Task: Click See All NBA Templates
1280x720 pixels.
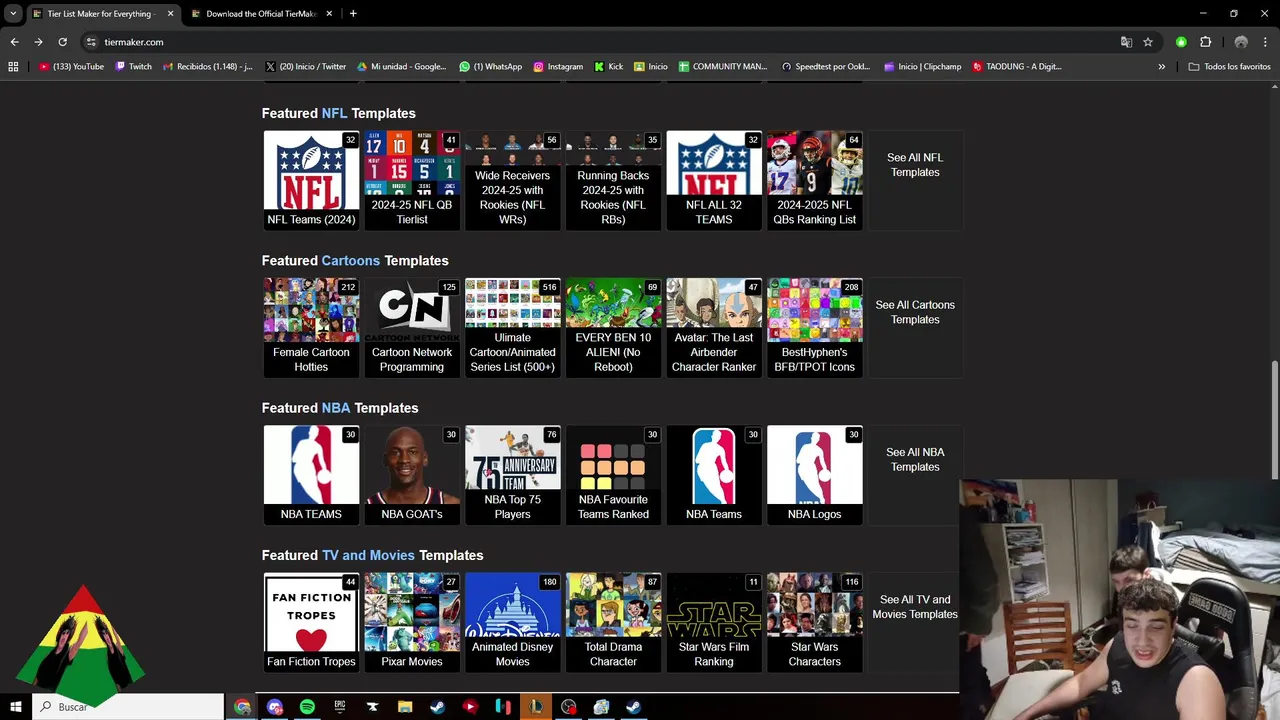Action: tap(915, 459)
